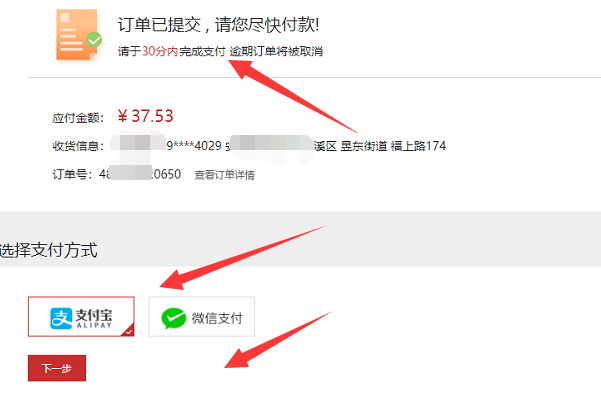Choose the 微信支付 payment option box
The image size is (601, 402).
pyautogui.click(x=202, y=317)
